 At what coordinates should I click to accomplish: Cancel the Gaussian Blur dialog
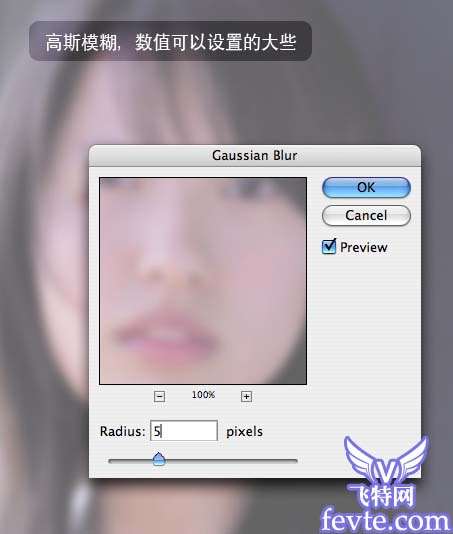click(x=366, y=215)
